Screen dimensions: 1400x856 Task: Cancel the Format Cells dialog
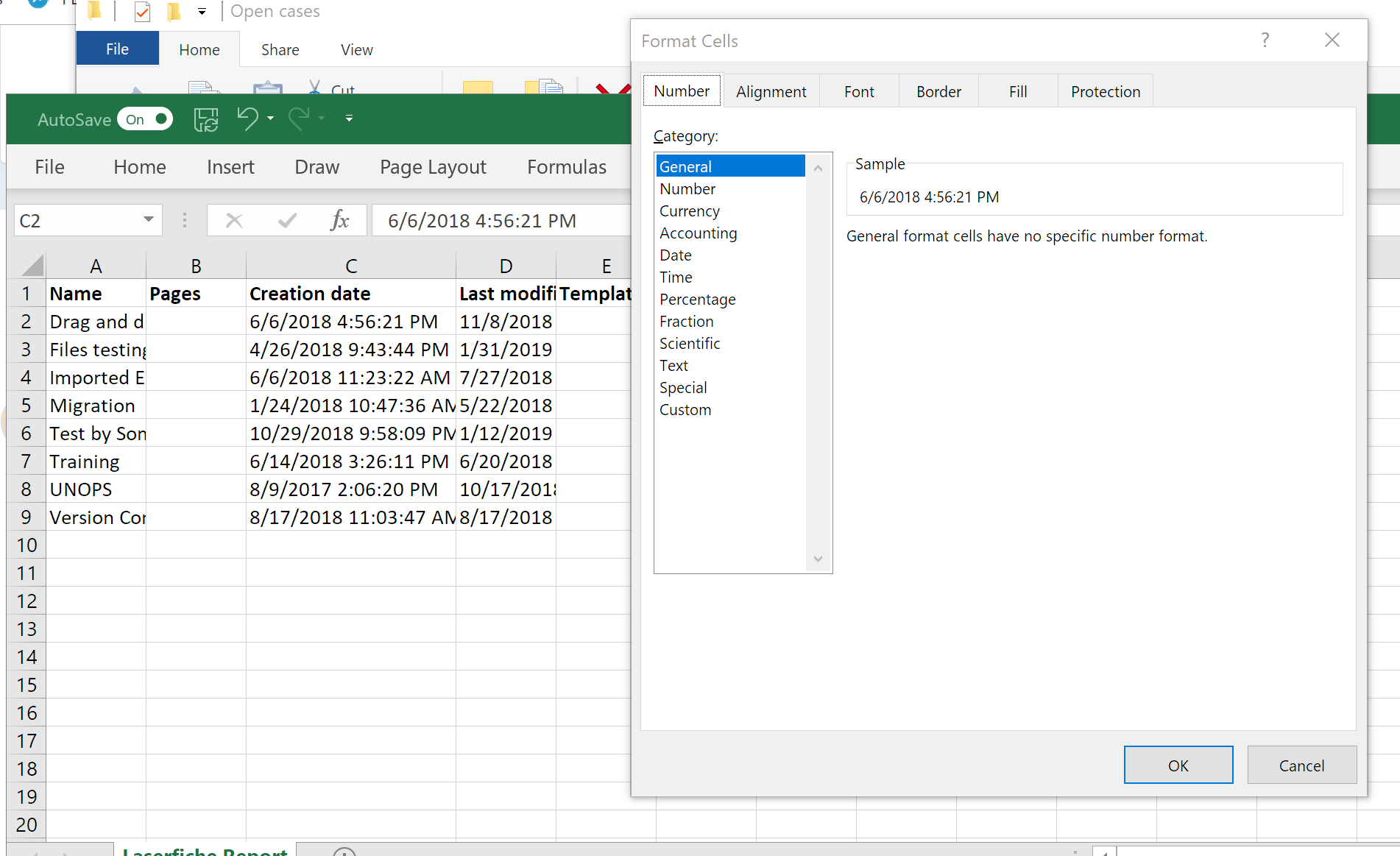coord(1301,765)
